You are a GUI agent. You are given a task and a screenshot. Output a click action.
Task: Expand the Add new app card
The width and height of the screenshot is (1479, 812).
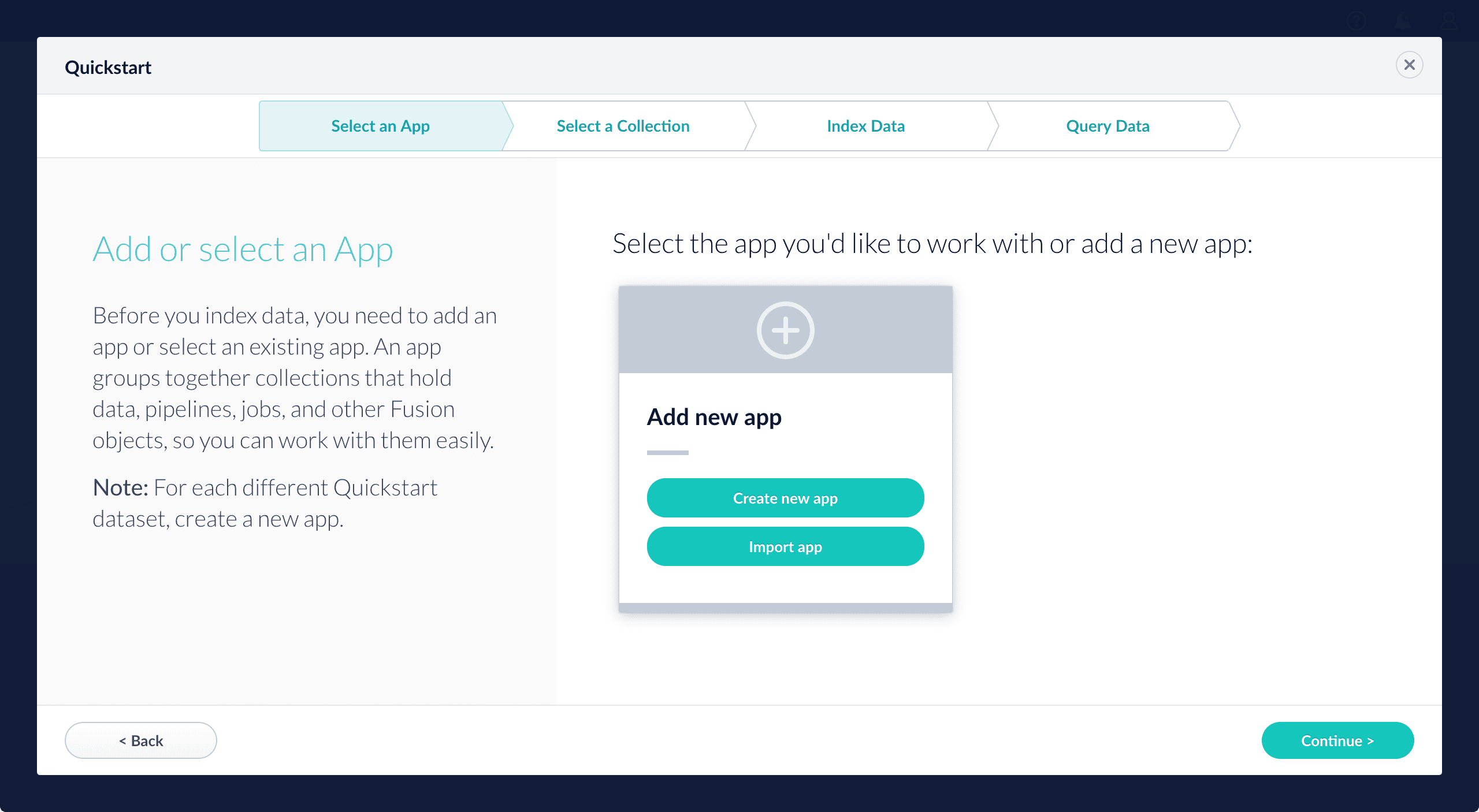click(785, 328)
